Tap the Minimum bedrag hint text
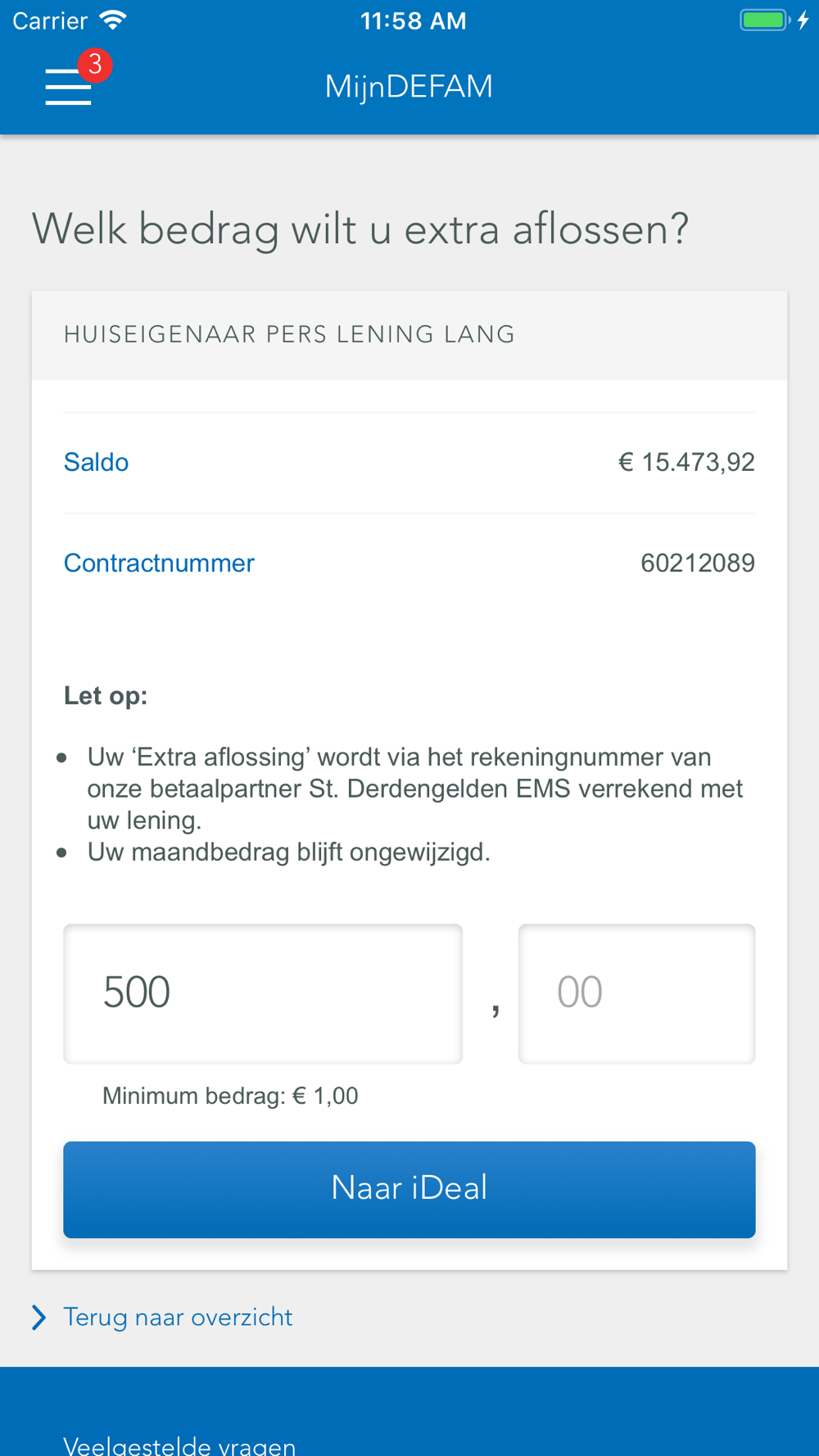The width and height of the screenshot is (819, 1456). (x=230, y=1096)
